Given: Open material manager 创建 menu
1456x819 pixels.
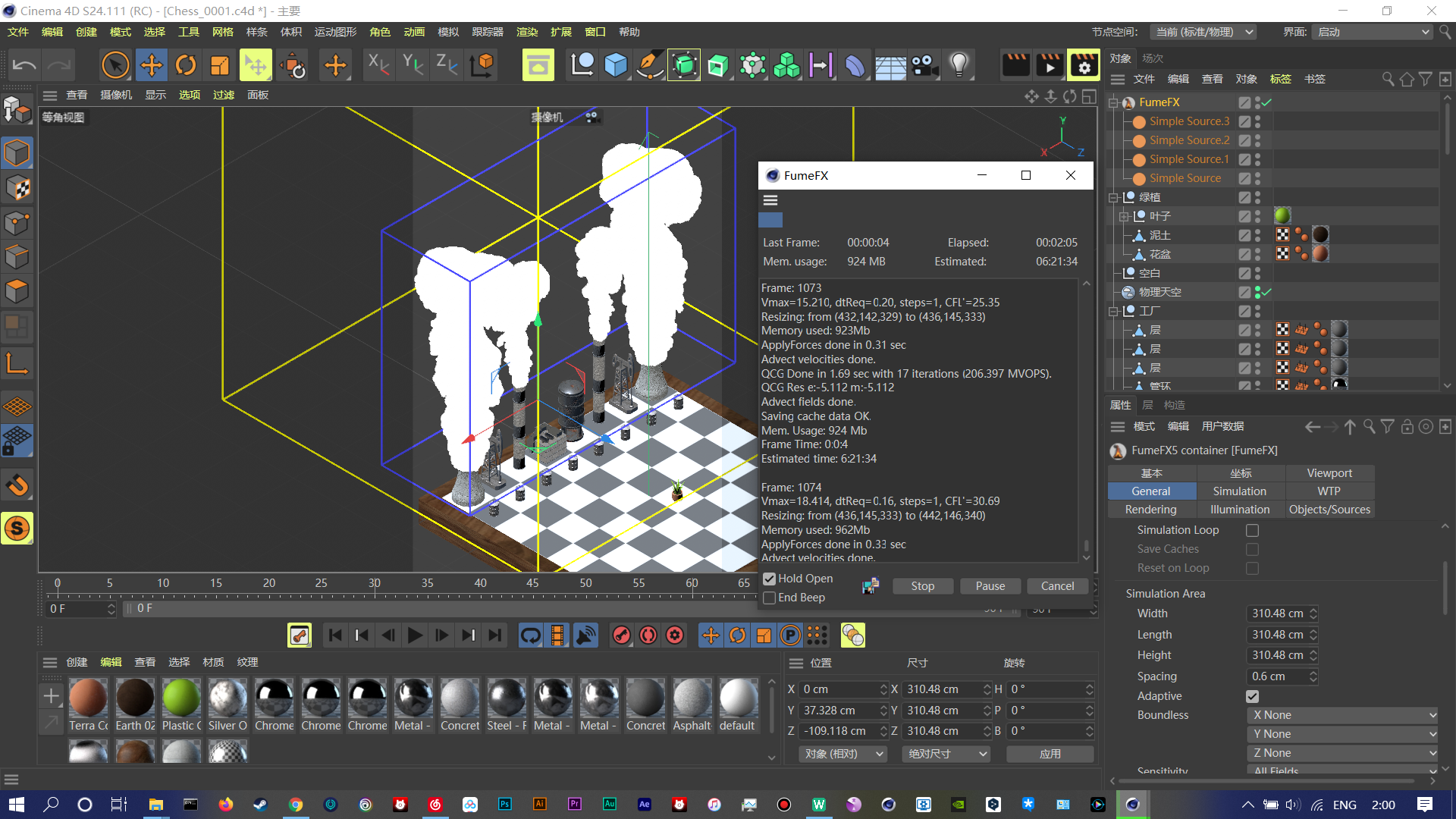Looking at the screenshot, I should click(x=77, y=662).
